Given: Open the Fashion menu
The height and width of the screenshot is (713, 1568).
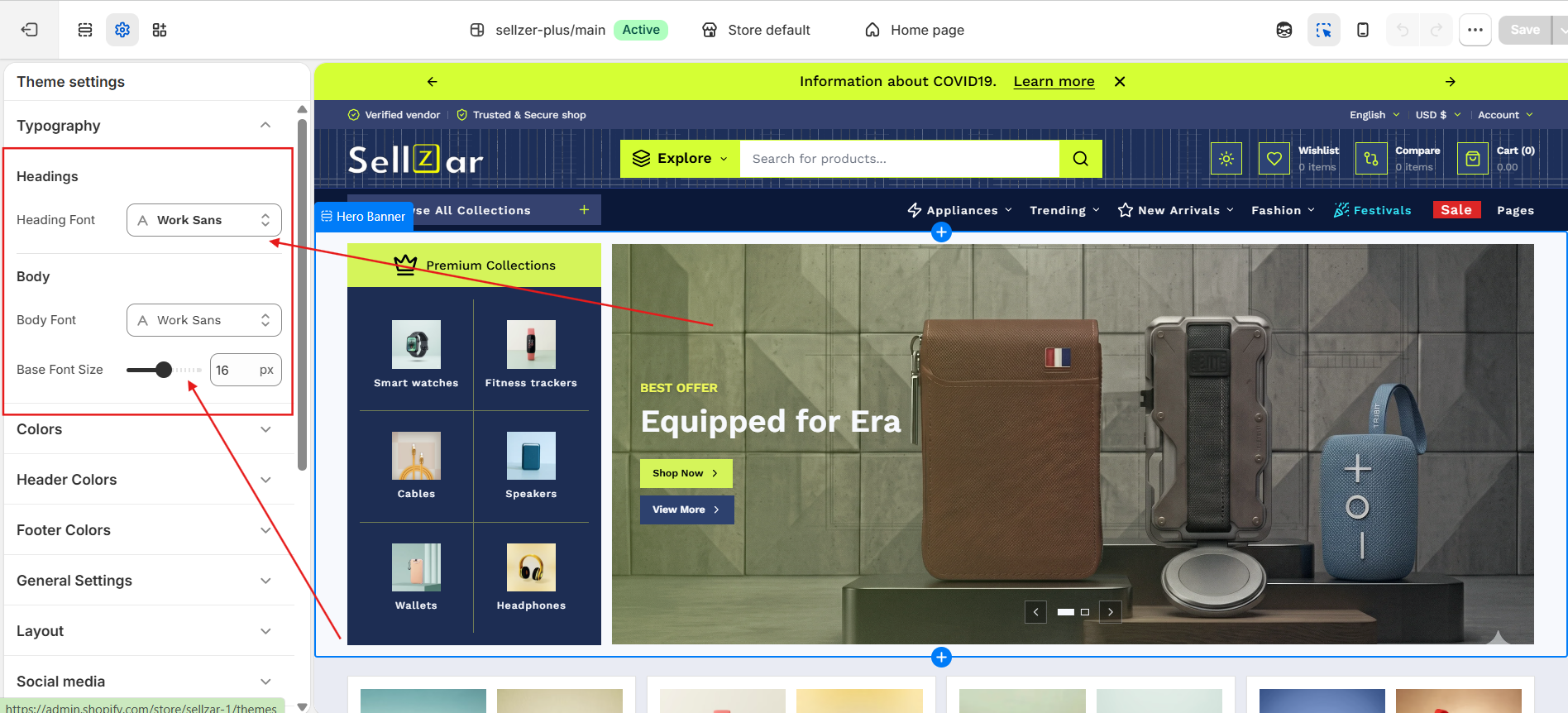Looking at the screenshot, I should pyautogui.click(x=1283, y=210).
